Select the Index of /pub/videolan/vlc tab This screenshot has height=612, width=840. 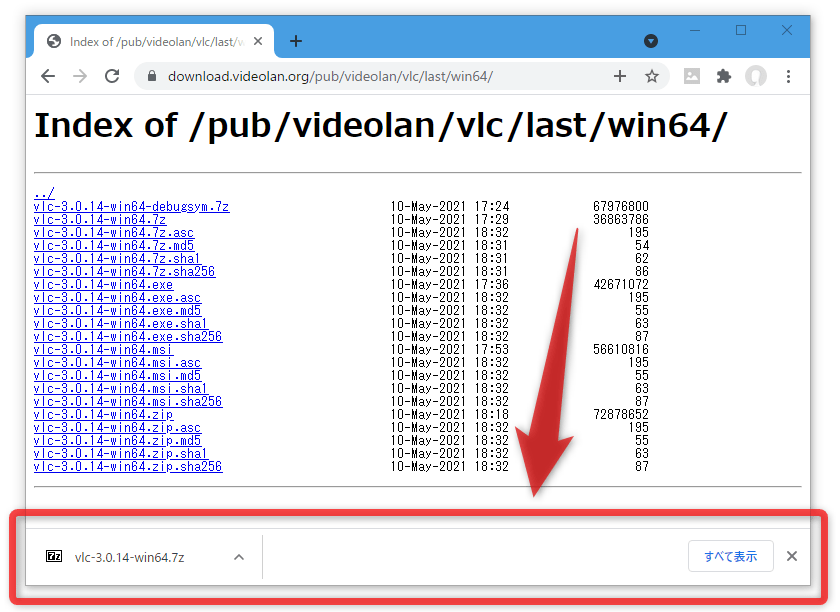(154, 41)
